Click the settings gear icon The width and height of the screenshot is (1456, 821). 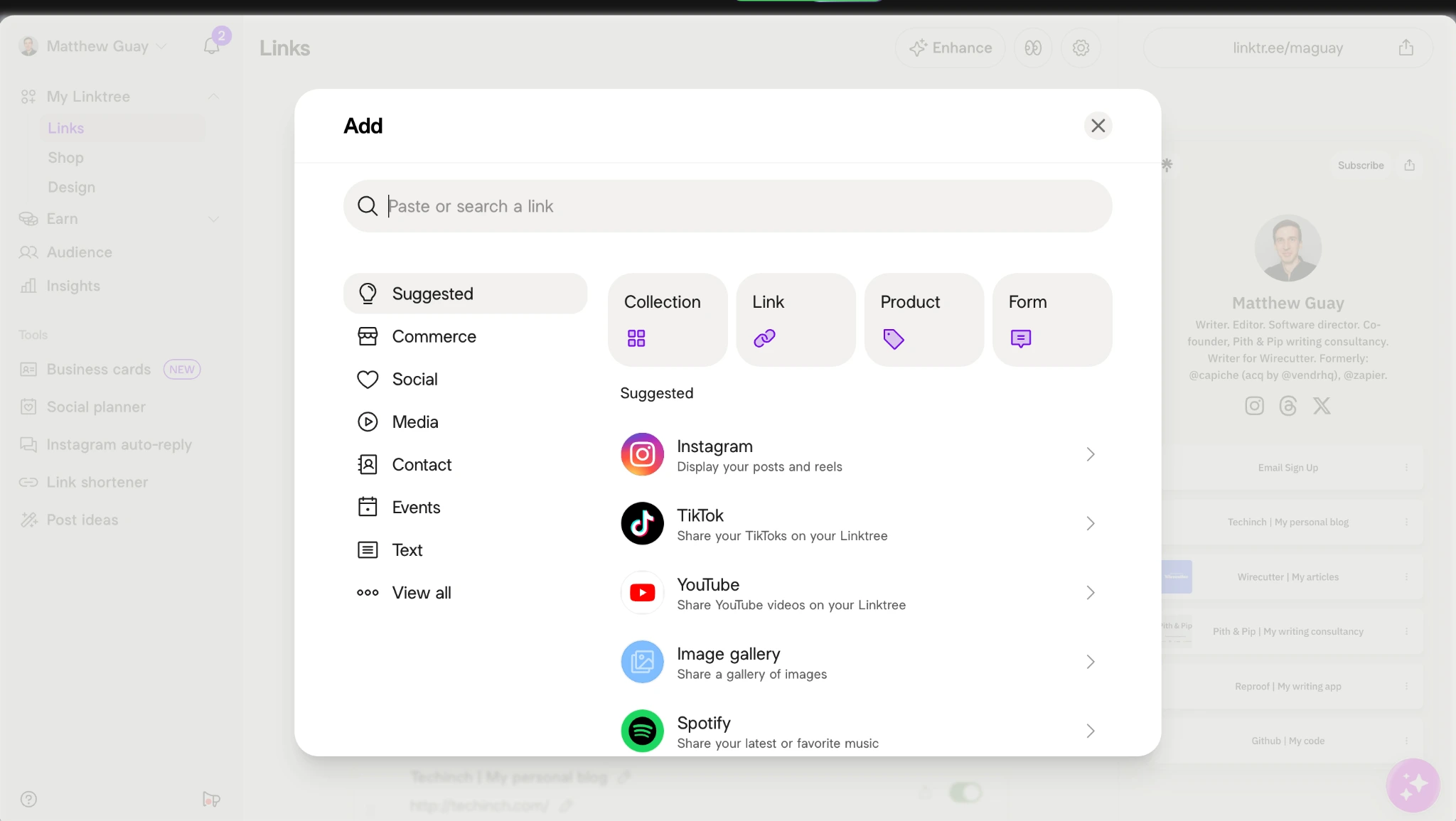1081,48
